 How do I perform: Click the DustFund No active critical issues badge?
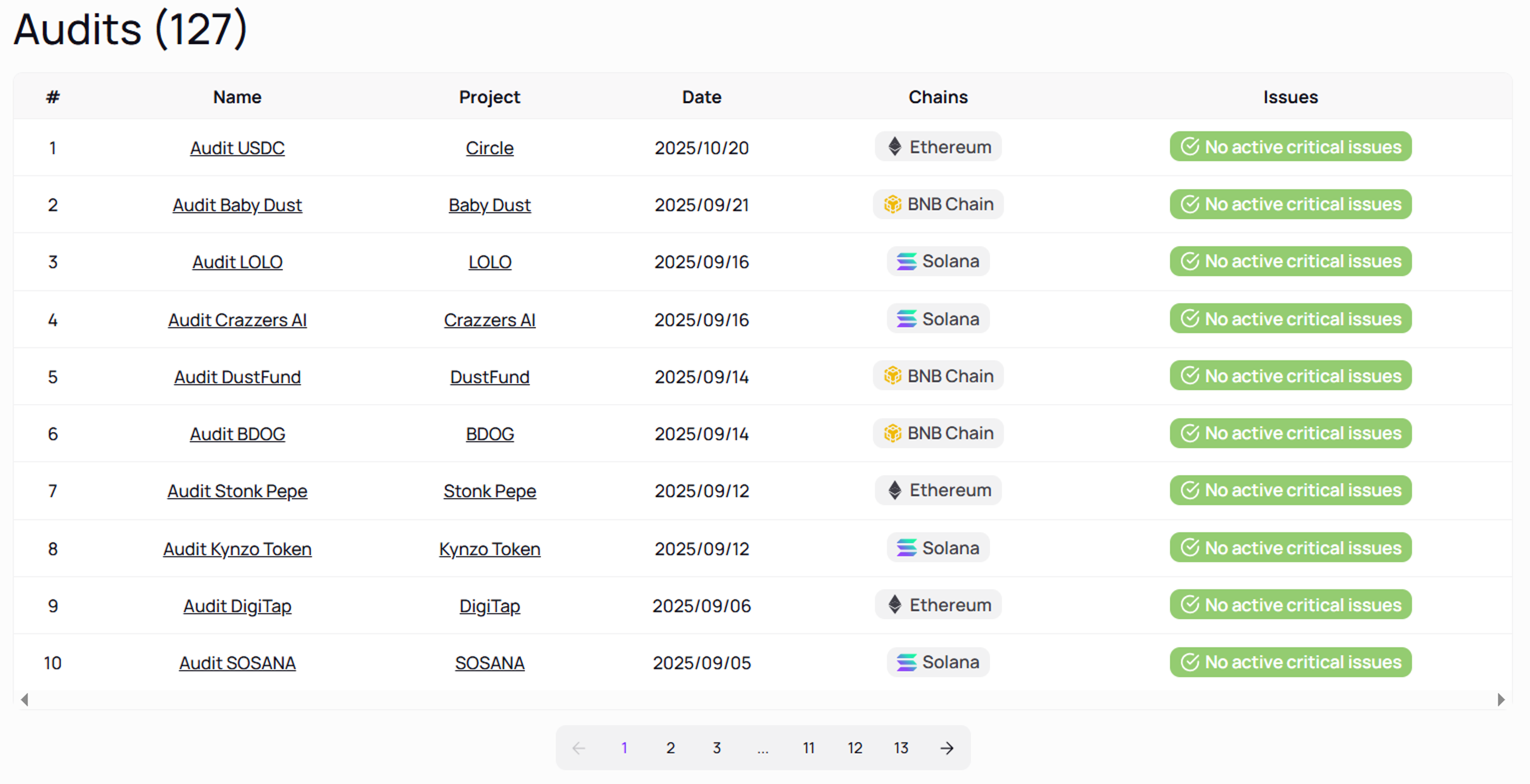point(1290,376)
